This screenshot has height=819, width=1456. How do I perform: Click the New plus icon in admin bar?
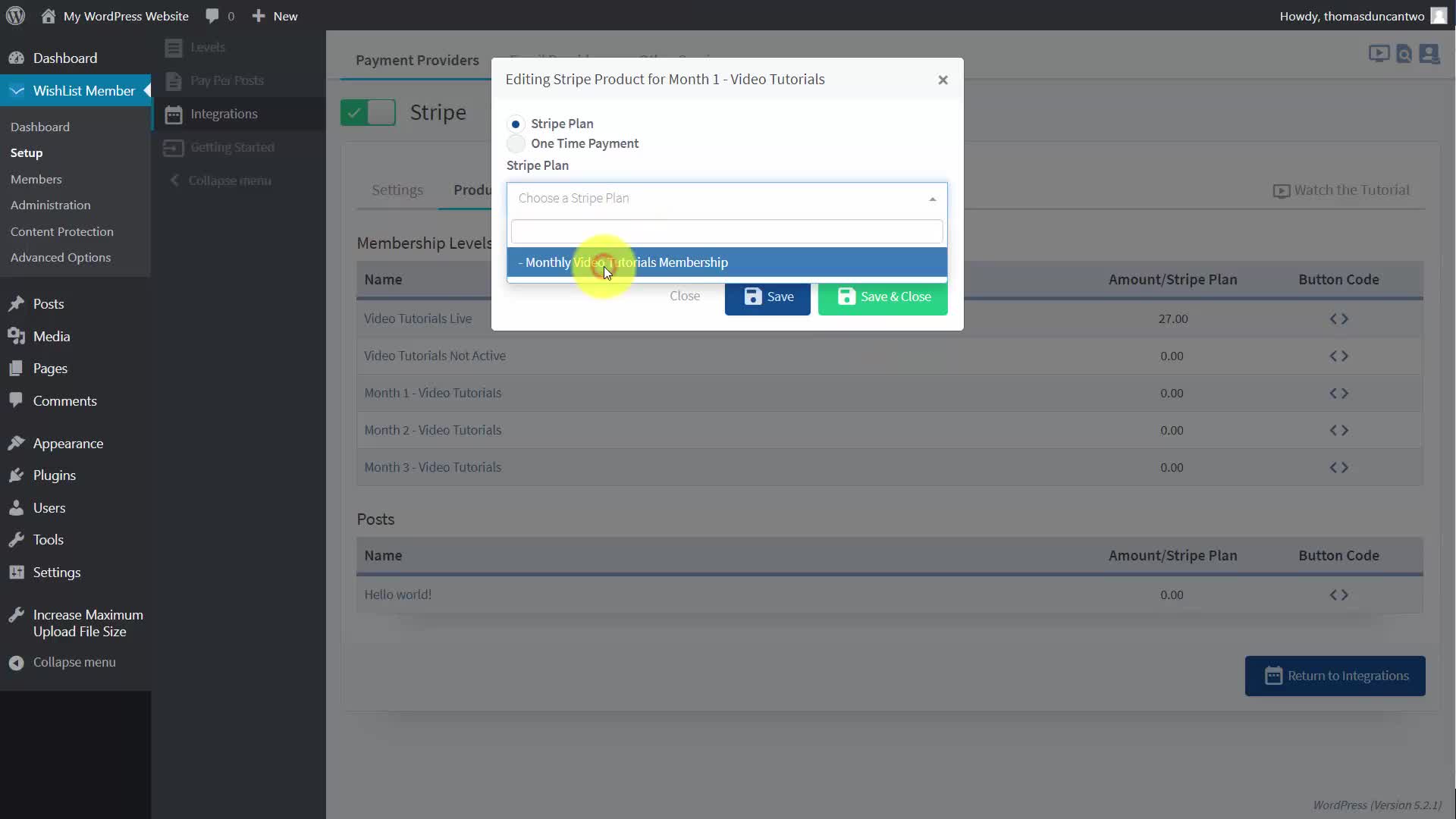259,16
